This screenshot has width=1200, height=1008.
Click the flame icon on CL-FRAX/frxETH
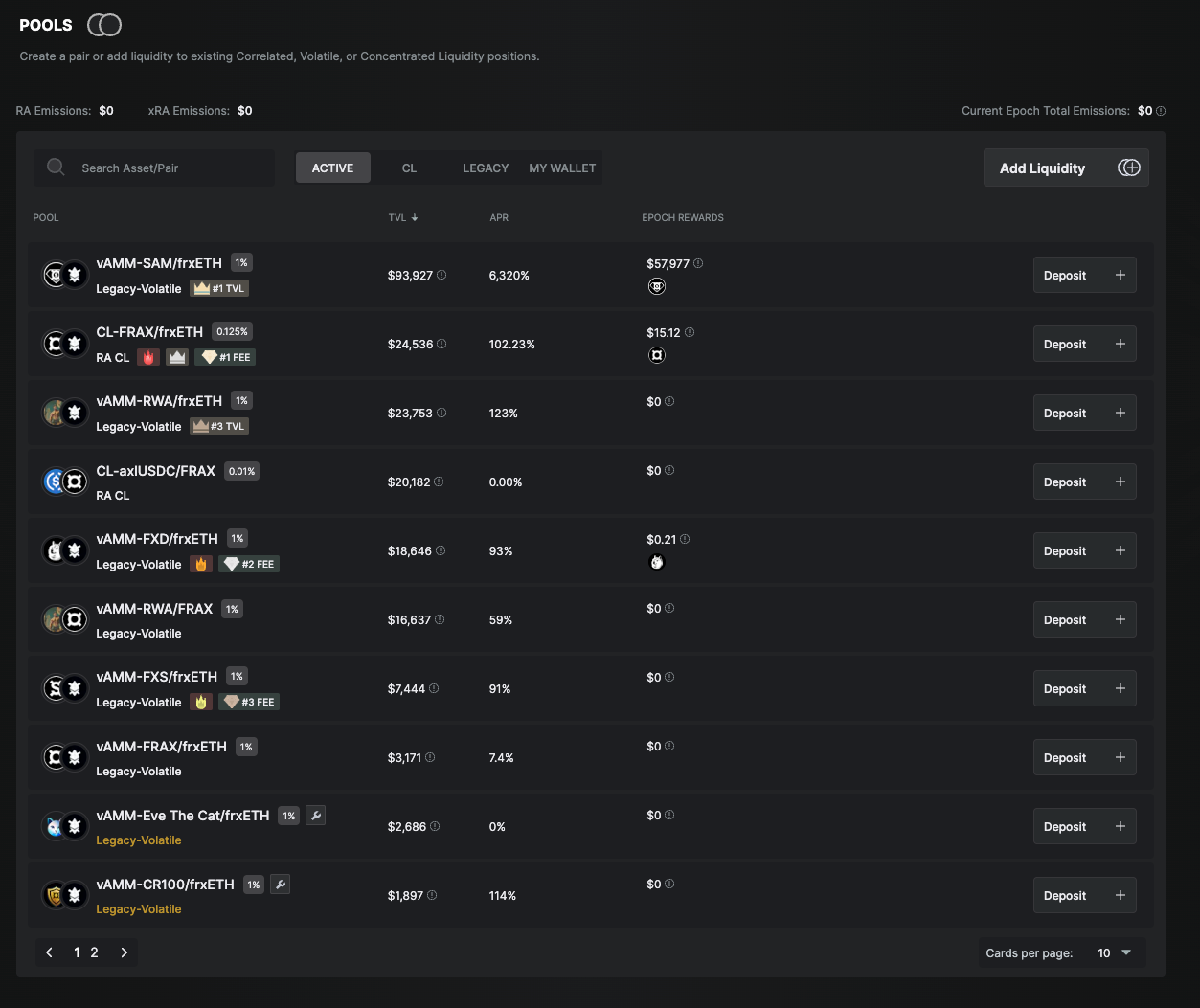(147, 357)
